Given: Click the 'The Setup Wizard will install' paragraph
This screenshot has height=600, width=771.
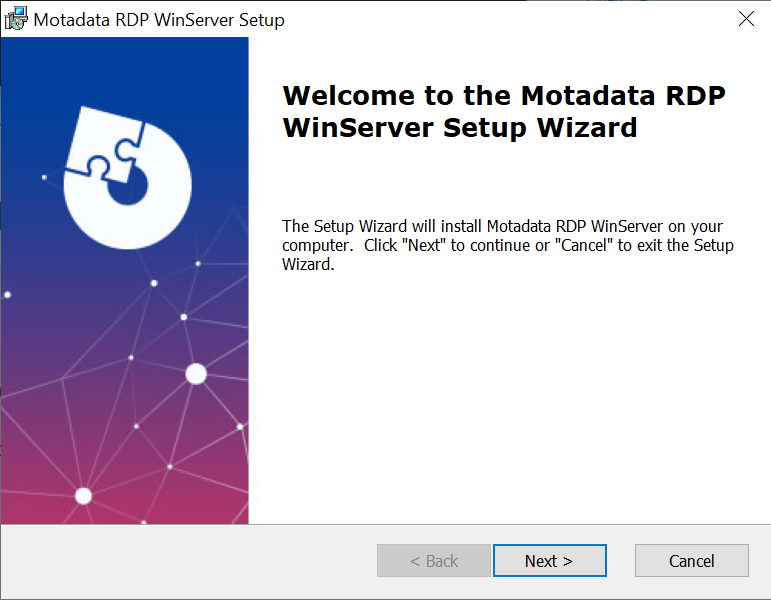Looking at the screenshot, I should (x=507, y=245).
